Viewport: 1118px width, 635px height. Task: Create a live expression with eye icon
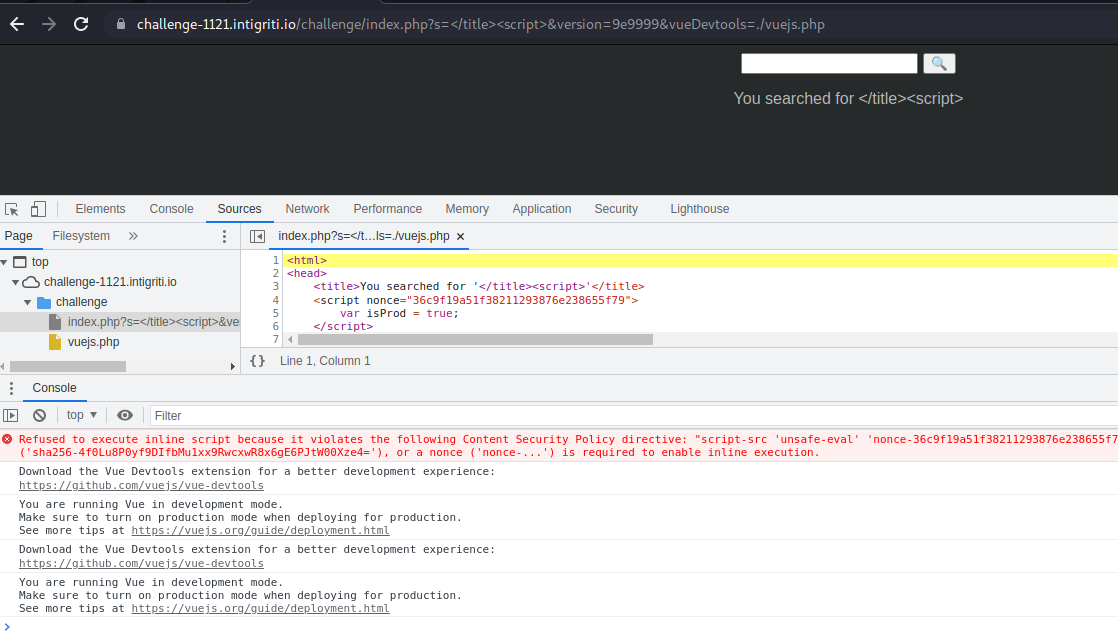click(125, 415)
